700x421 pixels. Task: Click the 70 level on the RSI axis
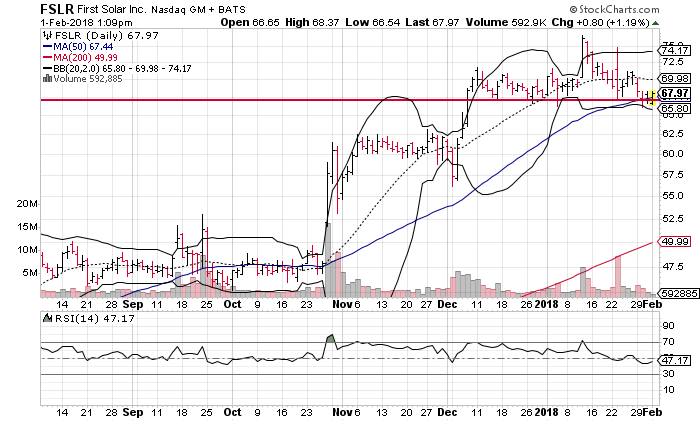668,342
